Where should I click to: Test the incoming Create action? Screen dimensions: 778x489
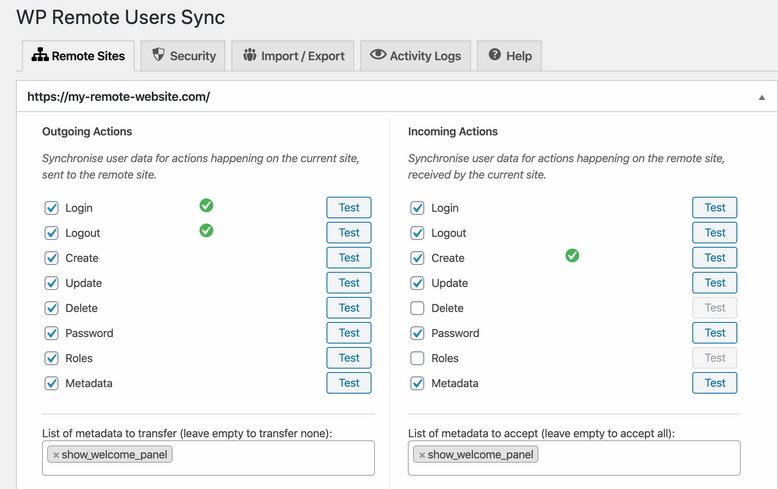coord(714,257)
